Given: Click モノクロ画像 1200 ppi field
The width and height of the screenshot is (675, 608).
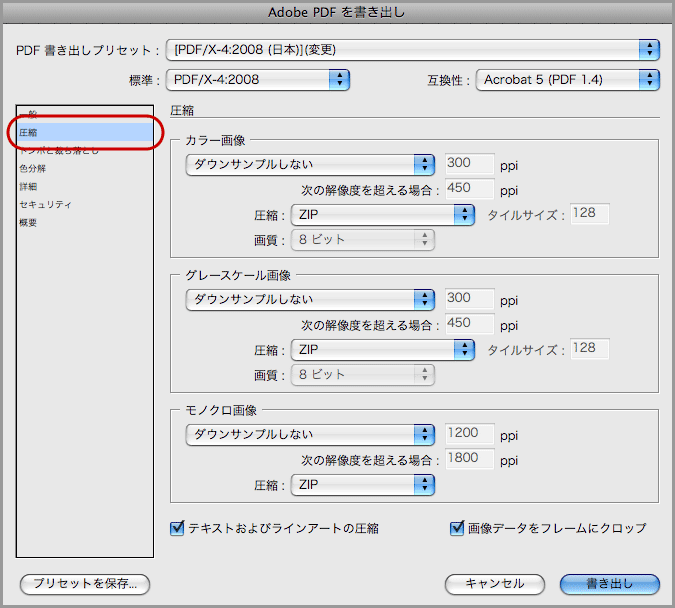Looking at the screenshot, I should [469, 433].
